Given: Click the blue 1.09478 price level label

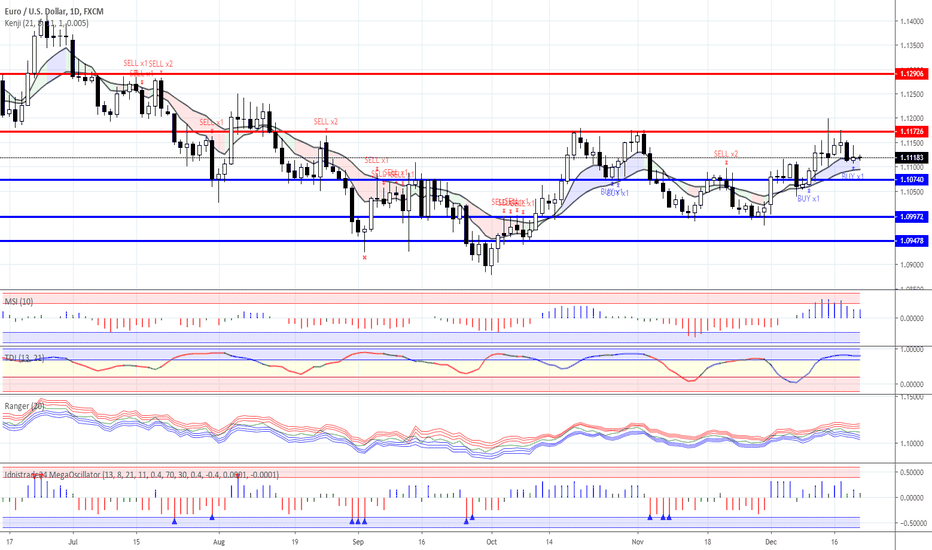Looking at the screenshot, I should 911,241.
